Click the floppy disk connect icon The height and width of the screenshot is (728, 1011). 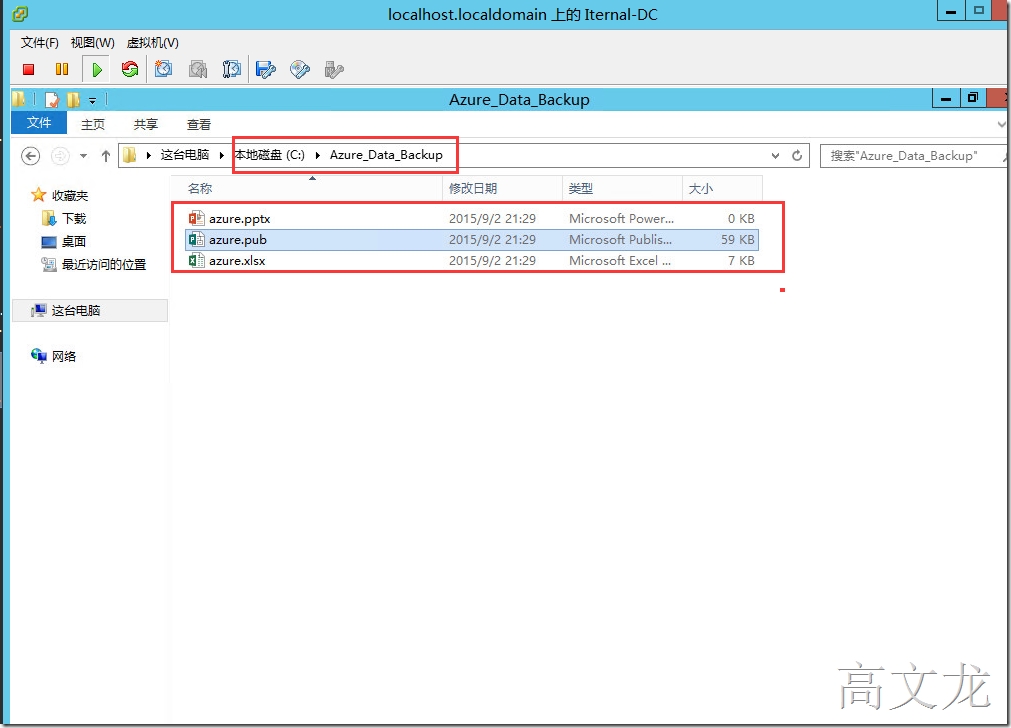(266, 70)
